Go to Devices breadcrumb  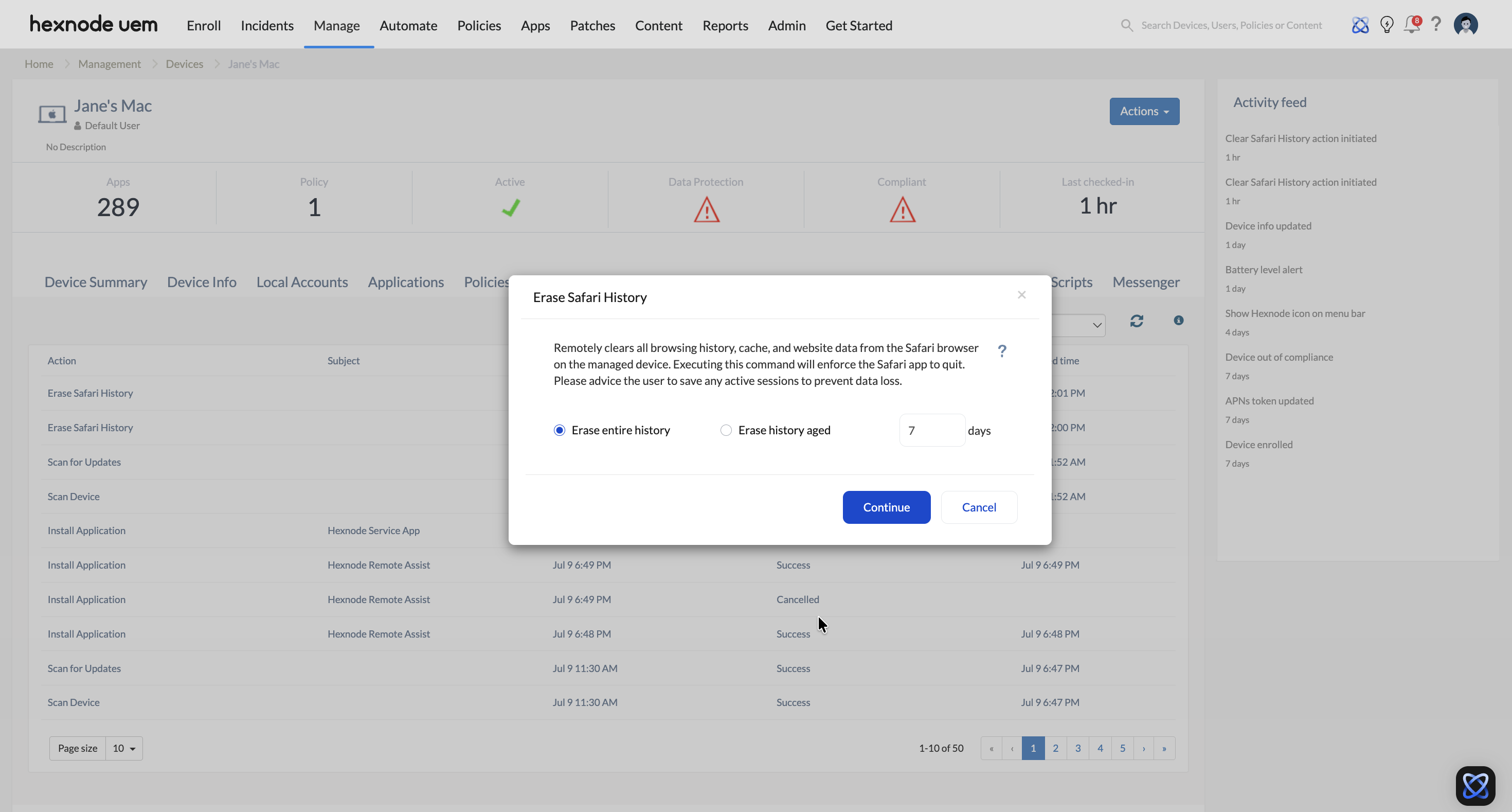point(184,63)
